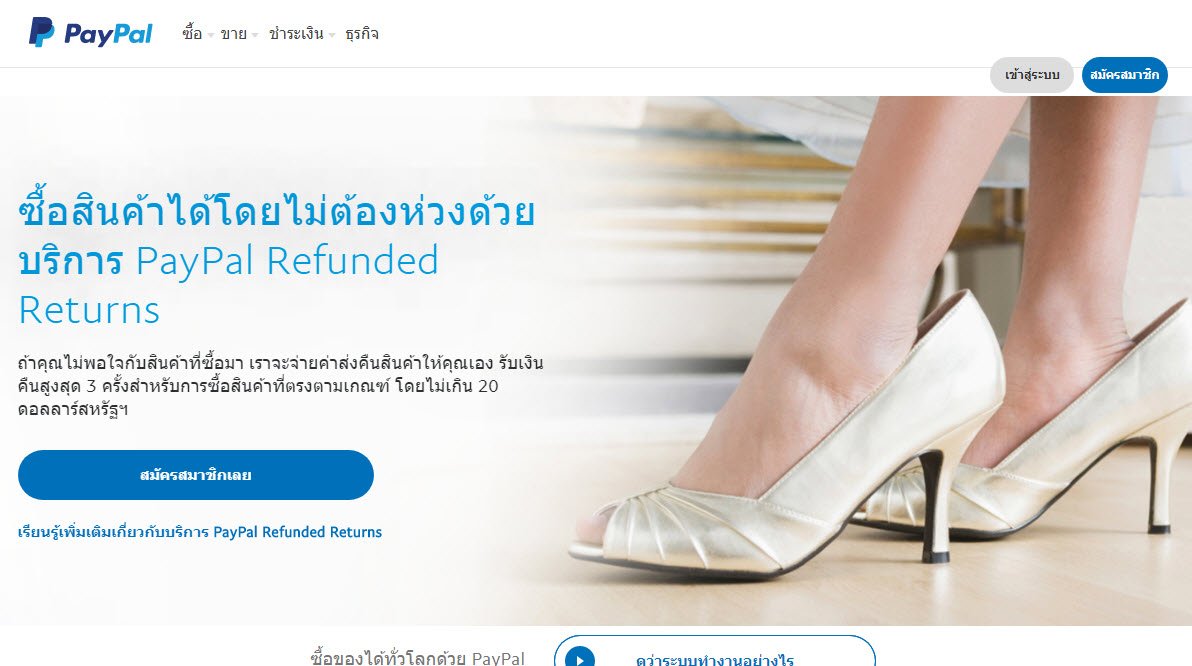
Task: Click the PayPal double-P logo icon
Action: pos(41,33)
